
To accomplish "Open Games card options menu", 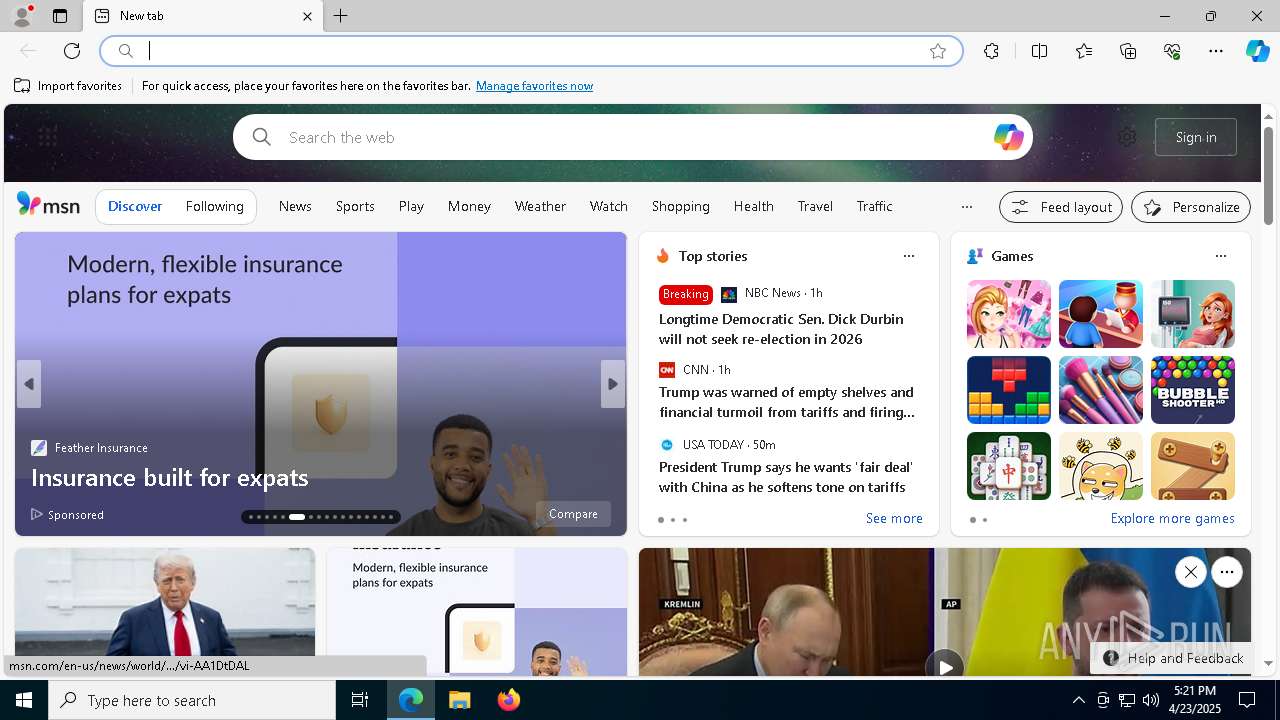I will [x=1220, y=256].
